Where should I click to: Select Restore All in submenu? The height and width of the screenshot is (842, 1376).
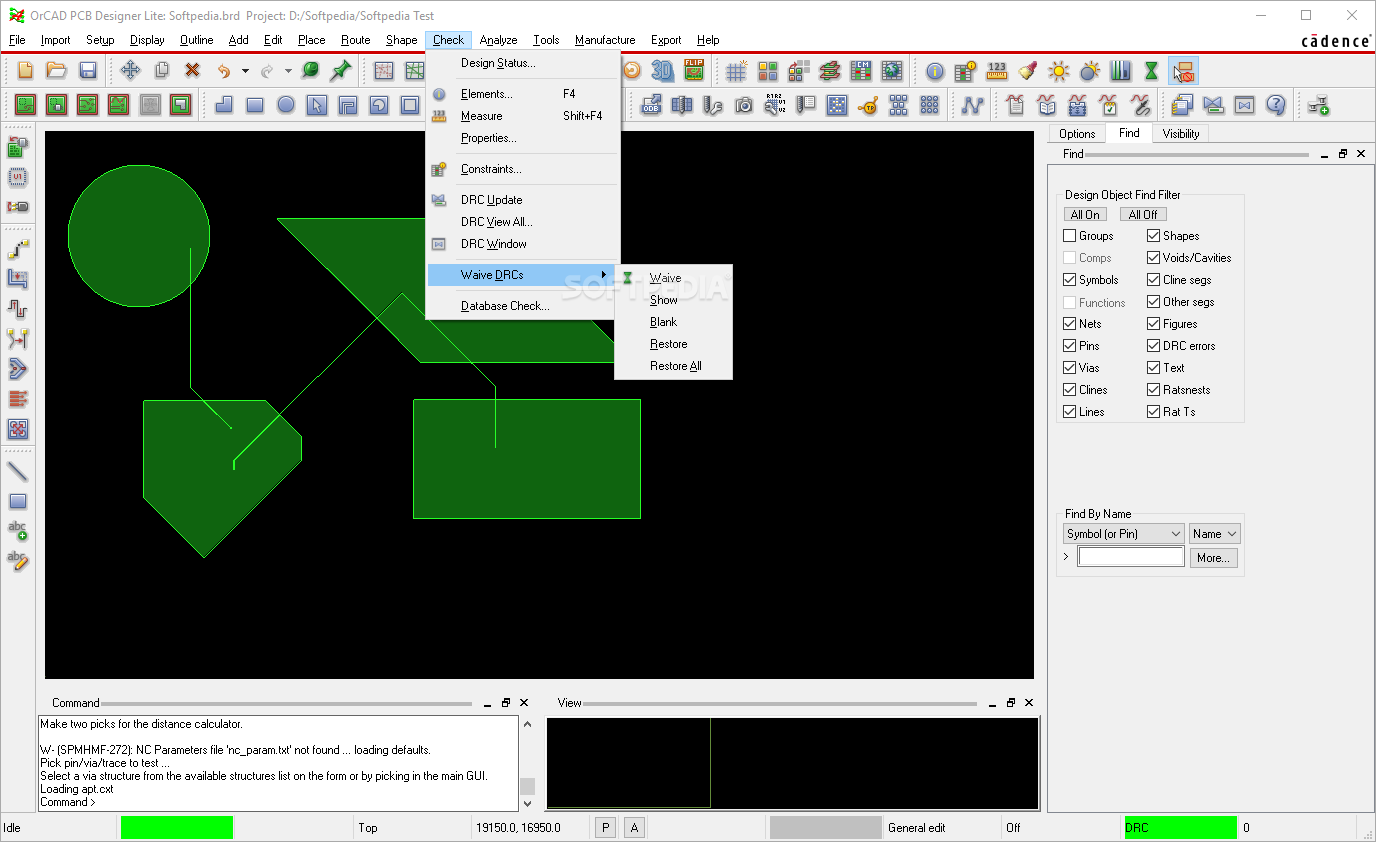[x=675, y=366]
